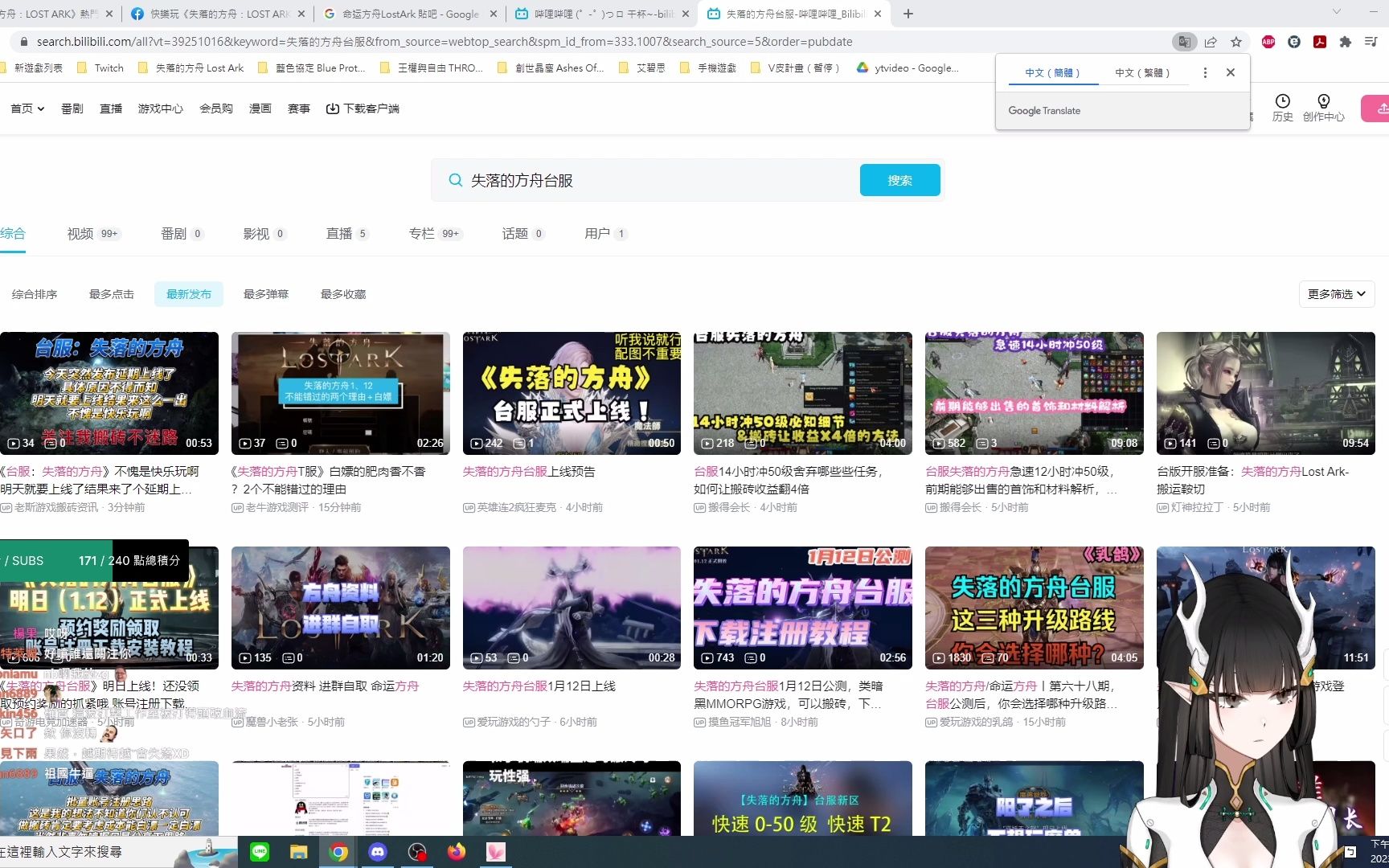Select 中文（繁體）in Translate popup

point(1142,72)
